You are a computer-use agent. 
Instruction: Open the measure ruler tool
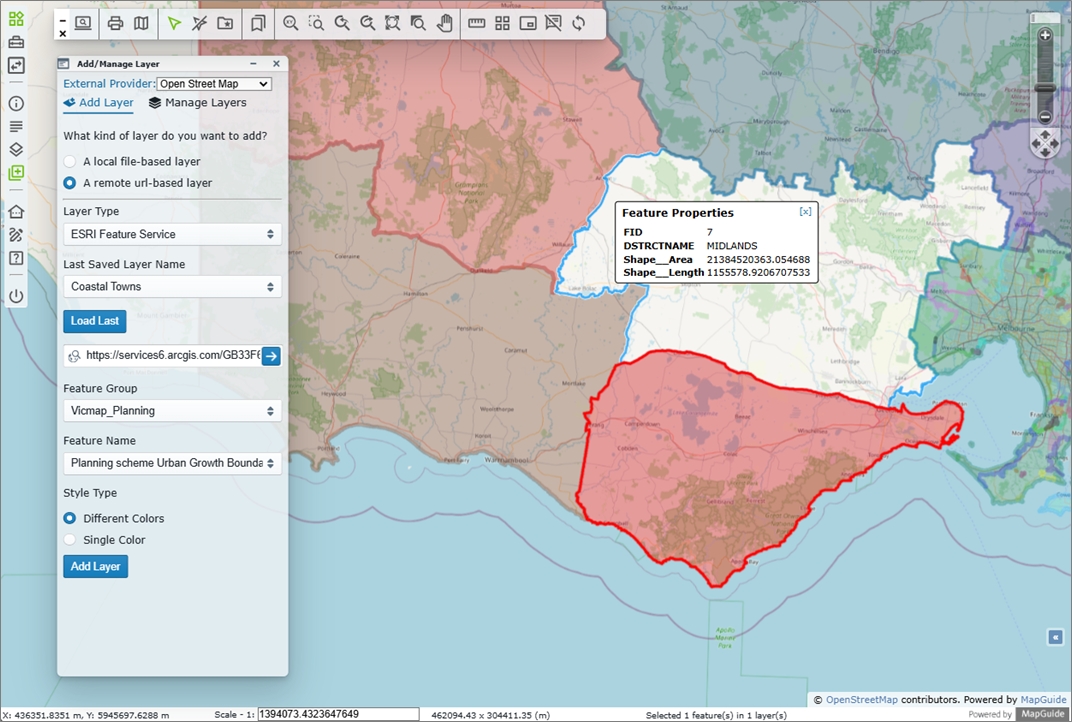476,23
